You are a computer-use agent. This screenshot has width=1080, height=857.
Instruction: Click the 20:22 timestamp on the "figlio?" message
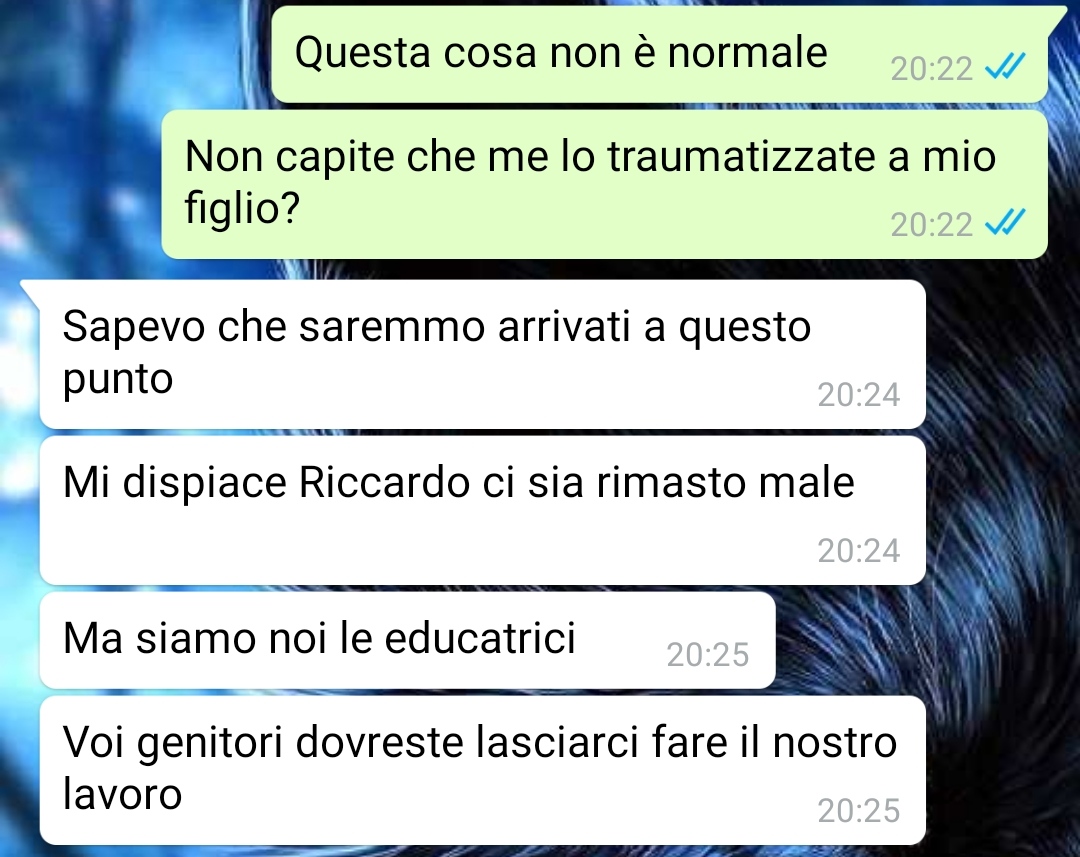931,225
